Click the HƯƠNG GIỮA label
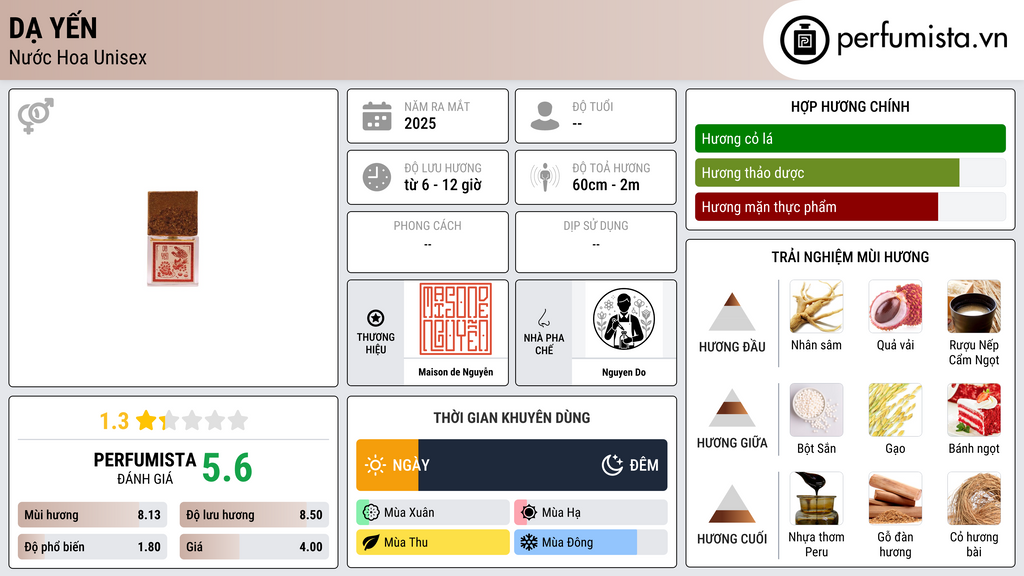This screenshot has height=576, width=1024. click(x=732, y=443)
